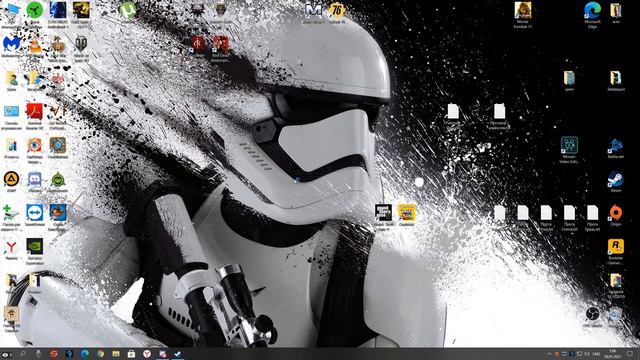The height and width of the screenshot is (360, 640).
Task: Open the Microsoft Store taskbar icon
Action: [x=131, y=354]
